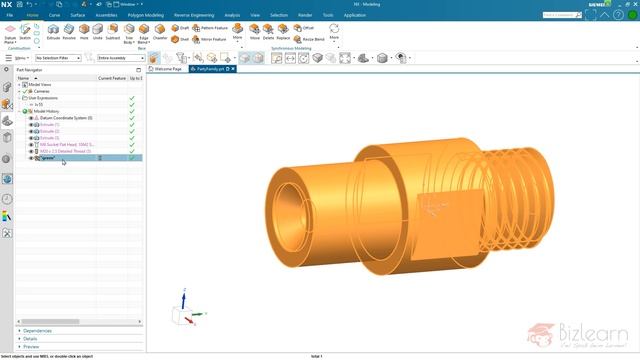Viewport: 640px width, 360px height.
Task: Select Replace Face synchronous tool
Action: [283, 32]
